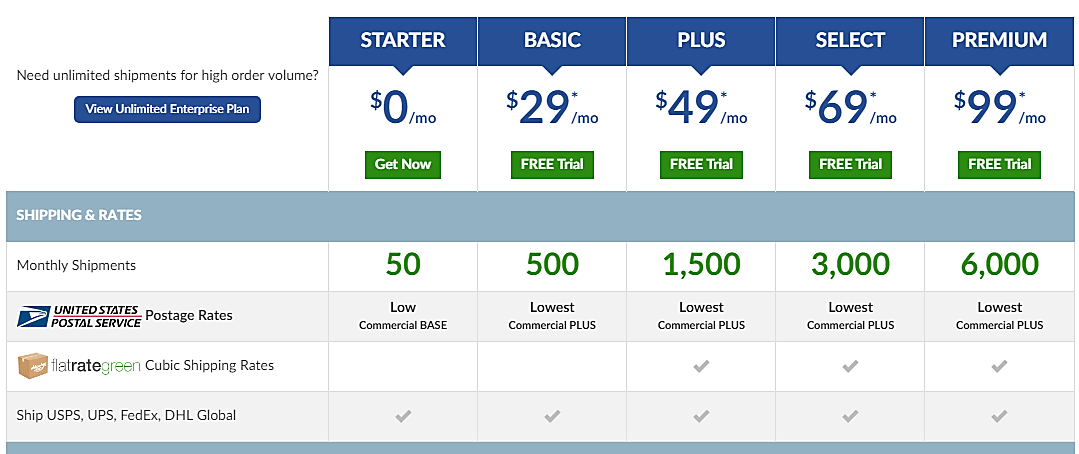This screenshot has height=454, width=1079.
Task: Start the FREE Trial for PLUS plan
Action: 701,164
